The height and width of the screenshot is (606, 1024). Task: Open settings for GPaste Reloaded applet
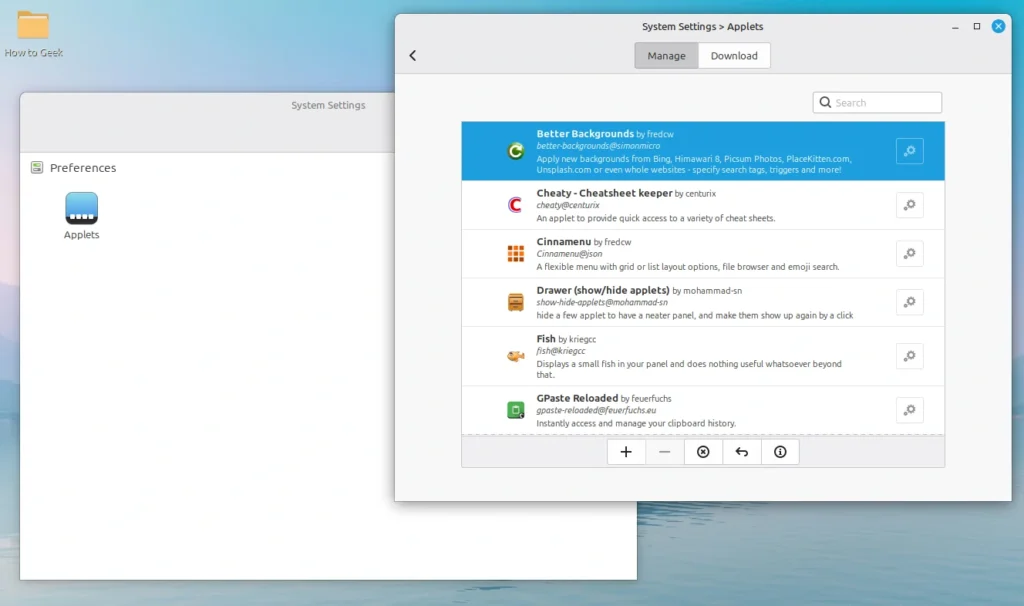(x=909, y=410)
